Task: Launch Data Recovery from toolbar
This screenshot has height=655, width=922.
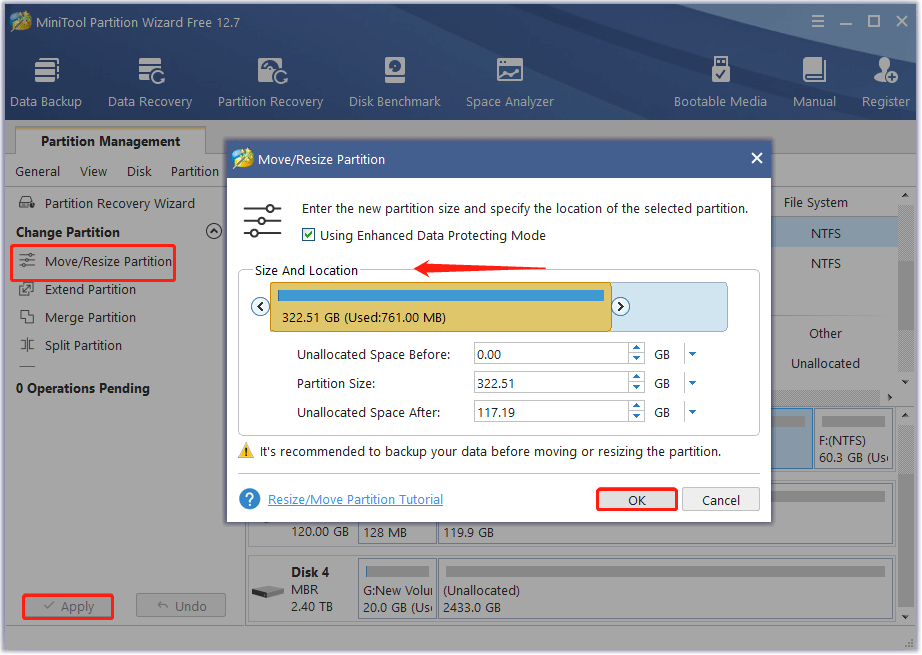Action: 150,82
